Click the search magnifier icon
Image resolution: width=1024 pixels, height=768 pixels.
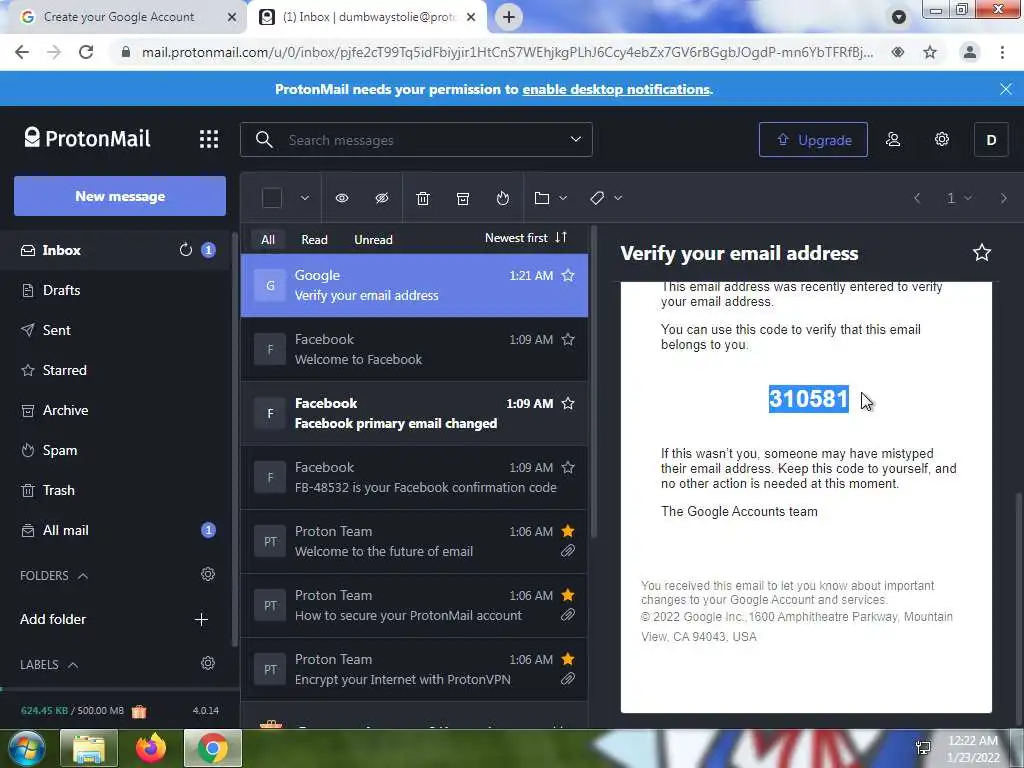[x=264, y=140]
